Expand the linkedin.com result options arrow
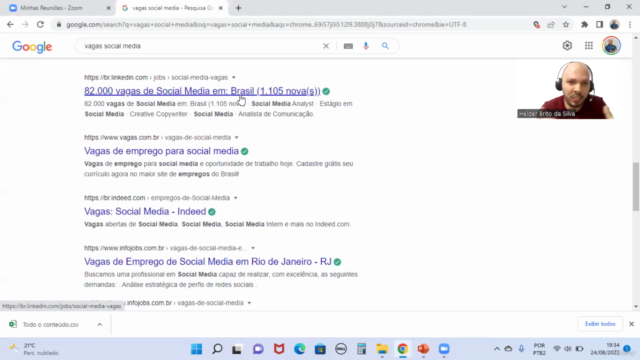 point(234,78)
